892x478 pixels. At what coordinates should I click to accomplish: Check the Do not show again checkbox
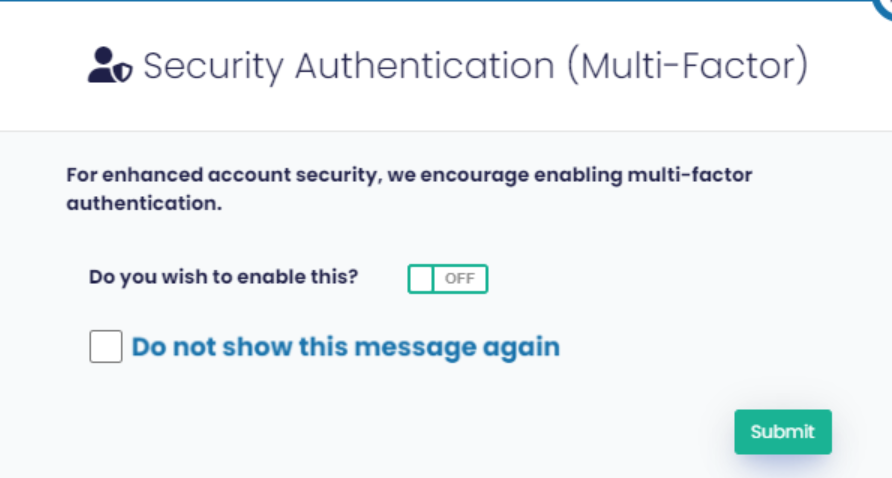pyautogui.click(x=106, y=347)
